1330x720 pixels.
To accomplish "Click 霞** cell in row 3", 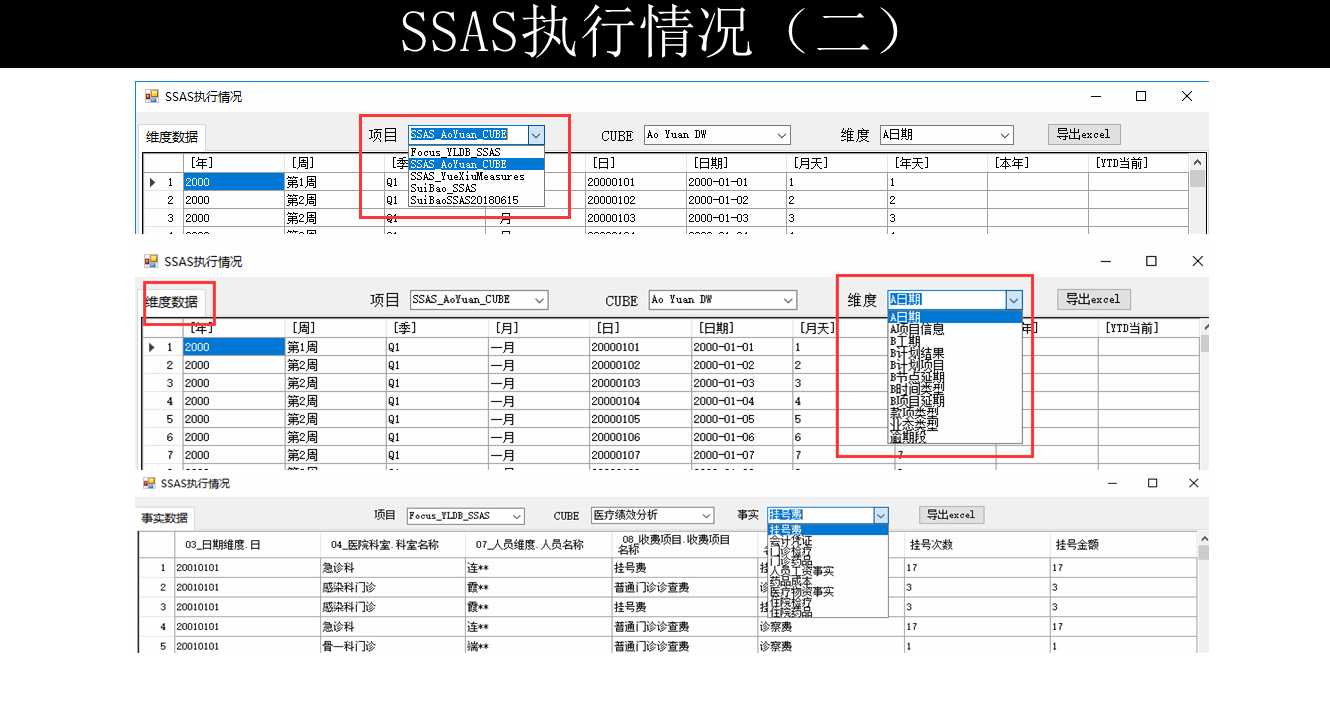I will click(538, 607).
